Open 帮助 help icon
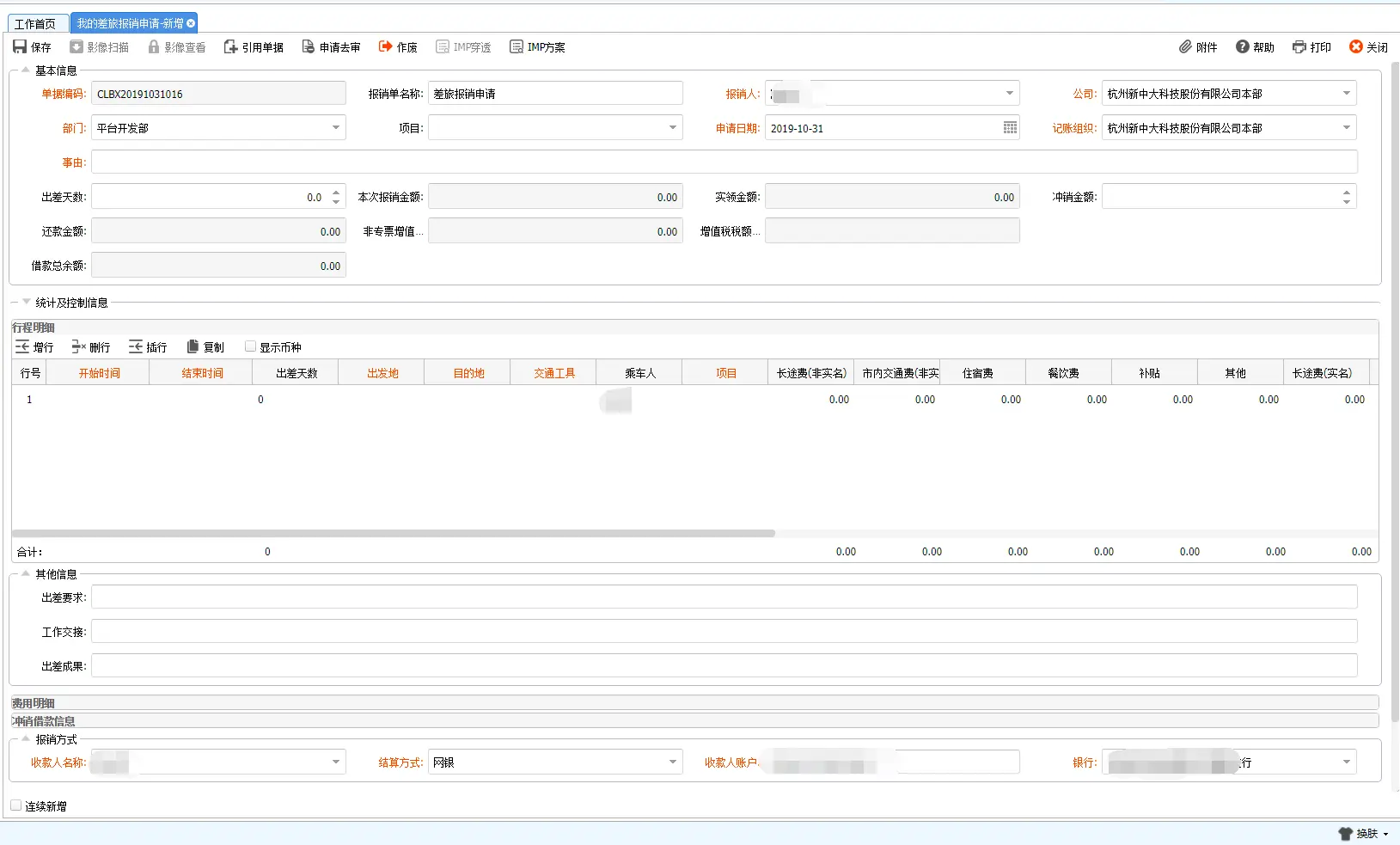Screen dimensions: 1400x845 coord(1243,46)
